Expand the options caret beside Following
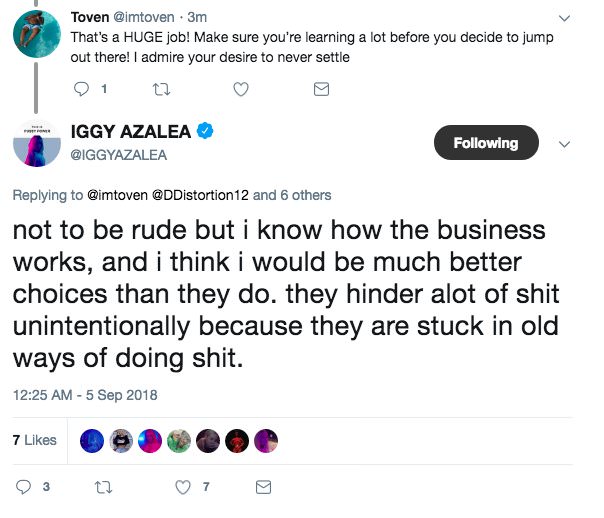 [x=564, y=144]
